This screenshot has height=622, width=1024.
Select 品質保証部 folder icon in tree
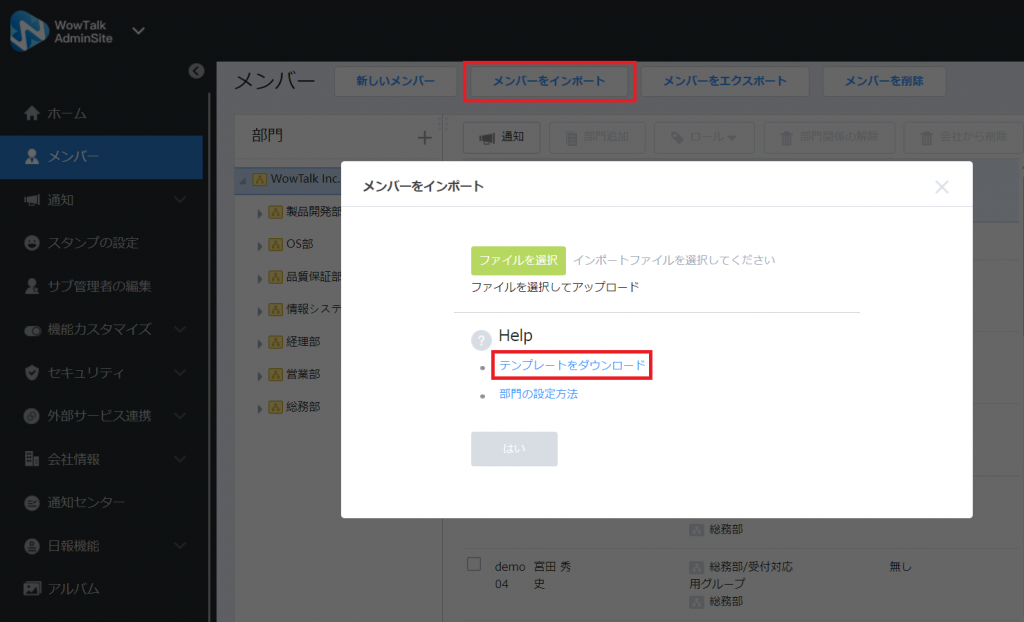[x=276, y=277]
